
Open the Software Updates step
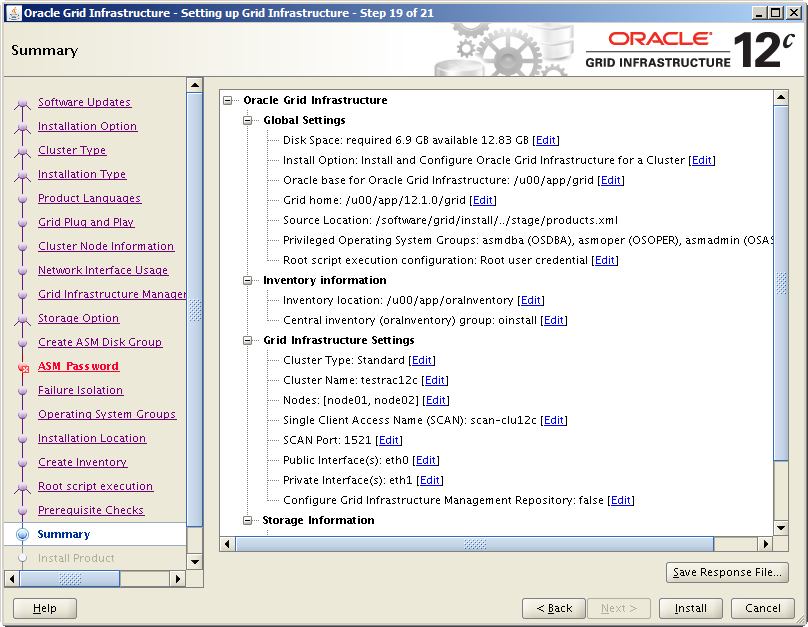[x=84, y=102]
